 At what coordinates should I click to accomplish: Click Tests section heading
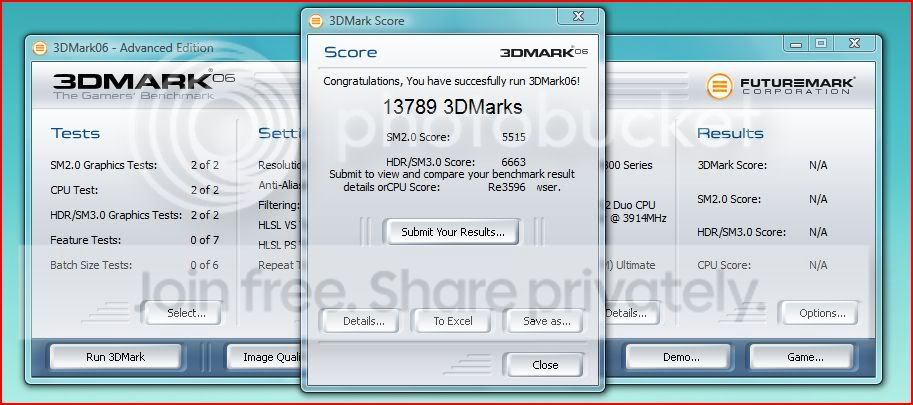(x=75, y=133)
